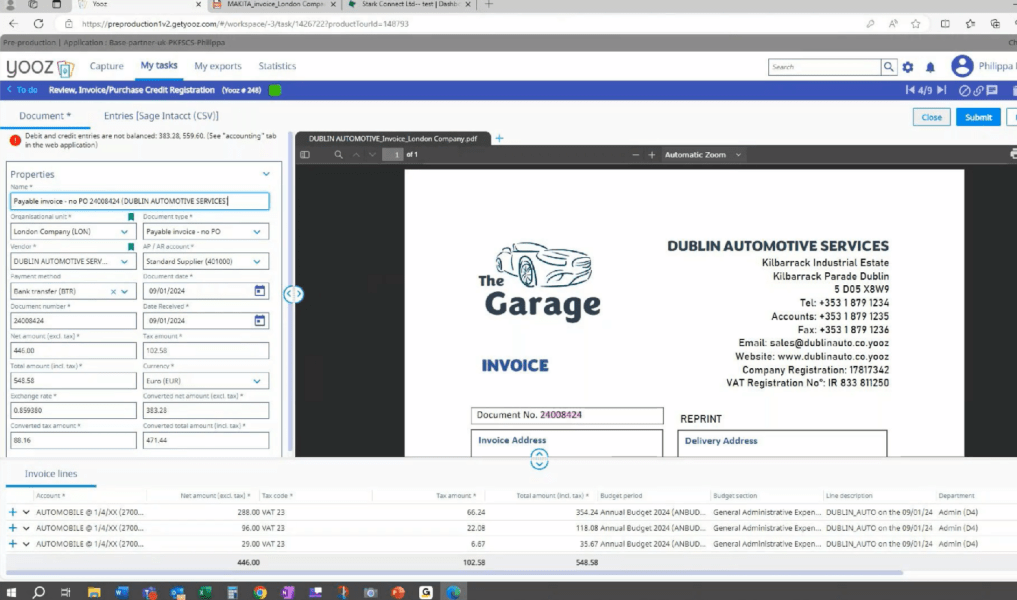Open the My exports menu
Viewport: 1017px width, 600px height.
pyautogui.click(x=218, y=66)
